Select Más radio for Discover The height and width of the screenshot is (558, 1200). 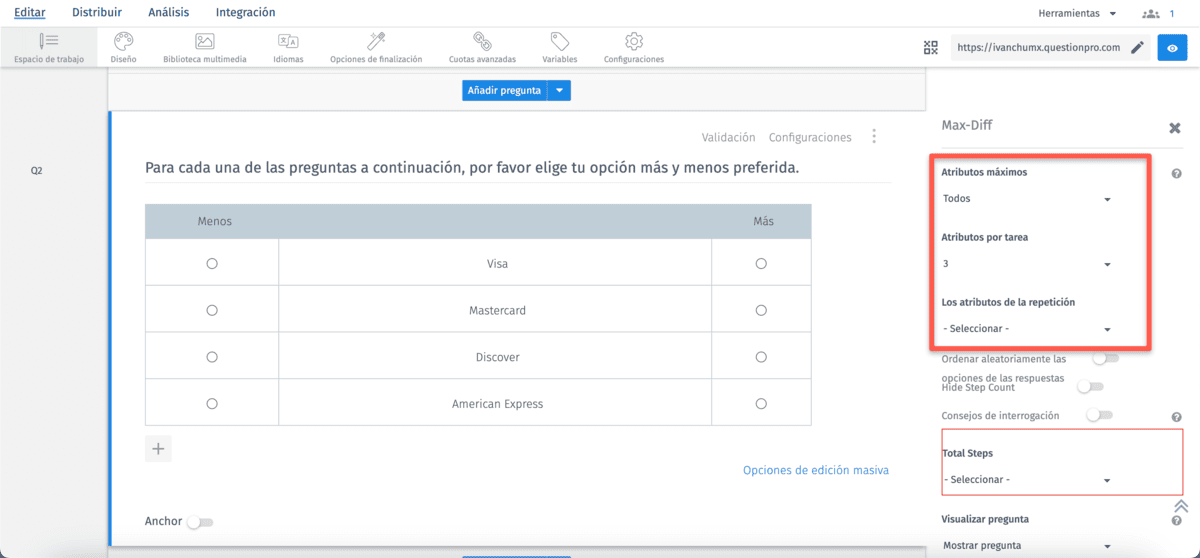pos(761,357)
